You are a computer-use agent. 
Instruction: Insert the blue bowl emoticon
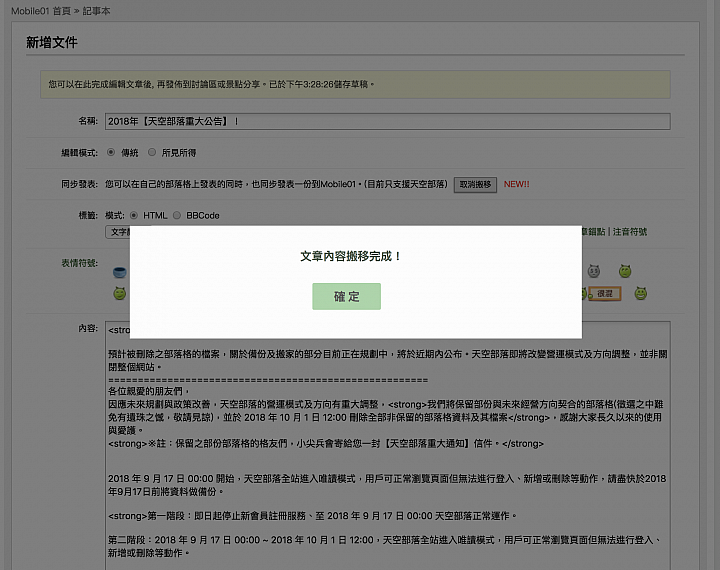pos(119,272)
